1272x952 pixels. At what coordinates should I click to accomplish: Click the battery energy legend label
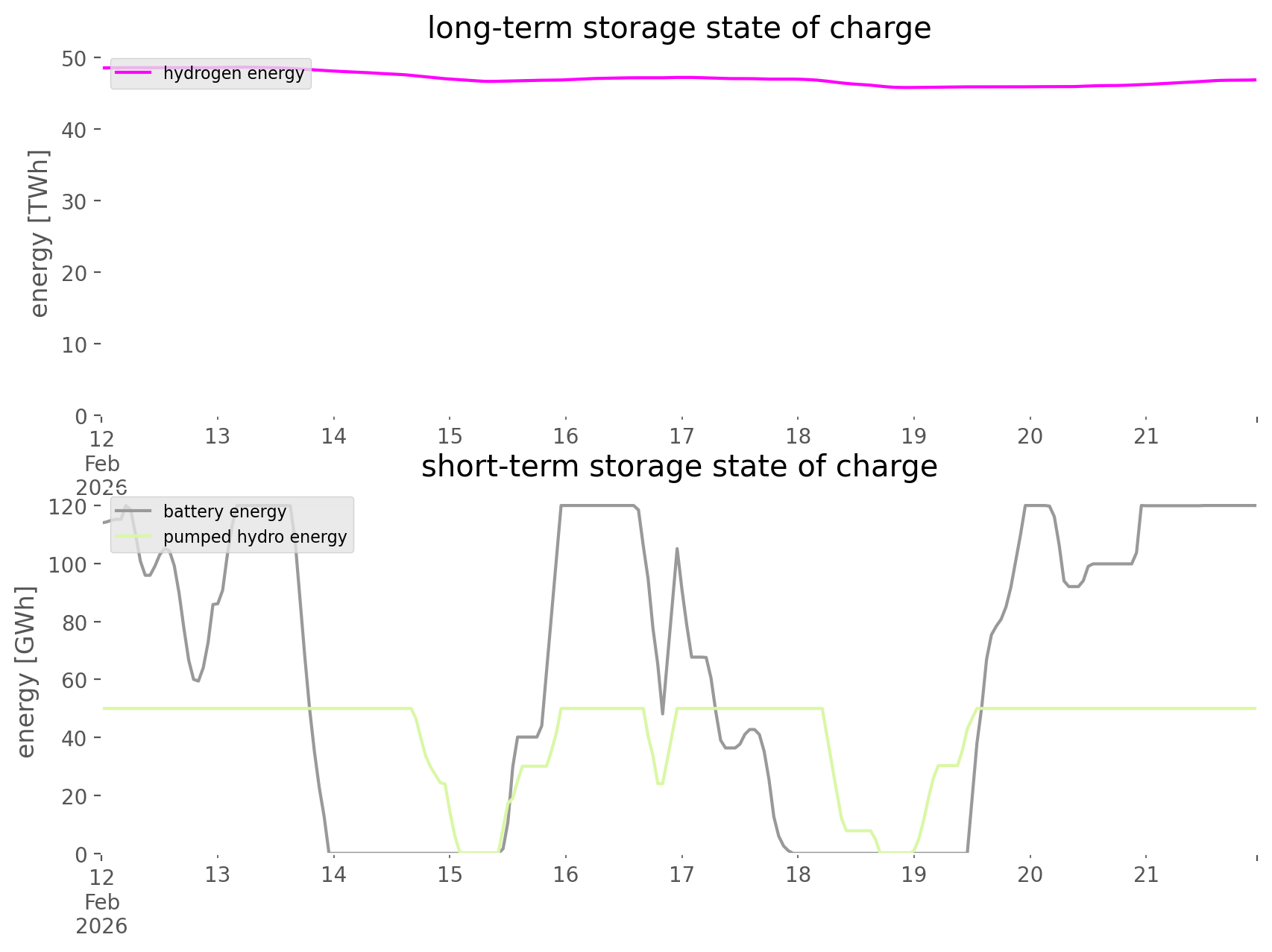tap(224, 511)
